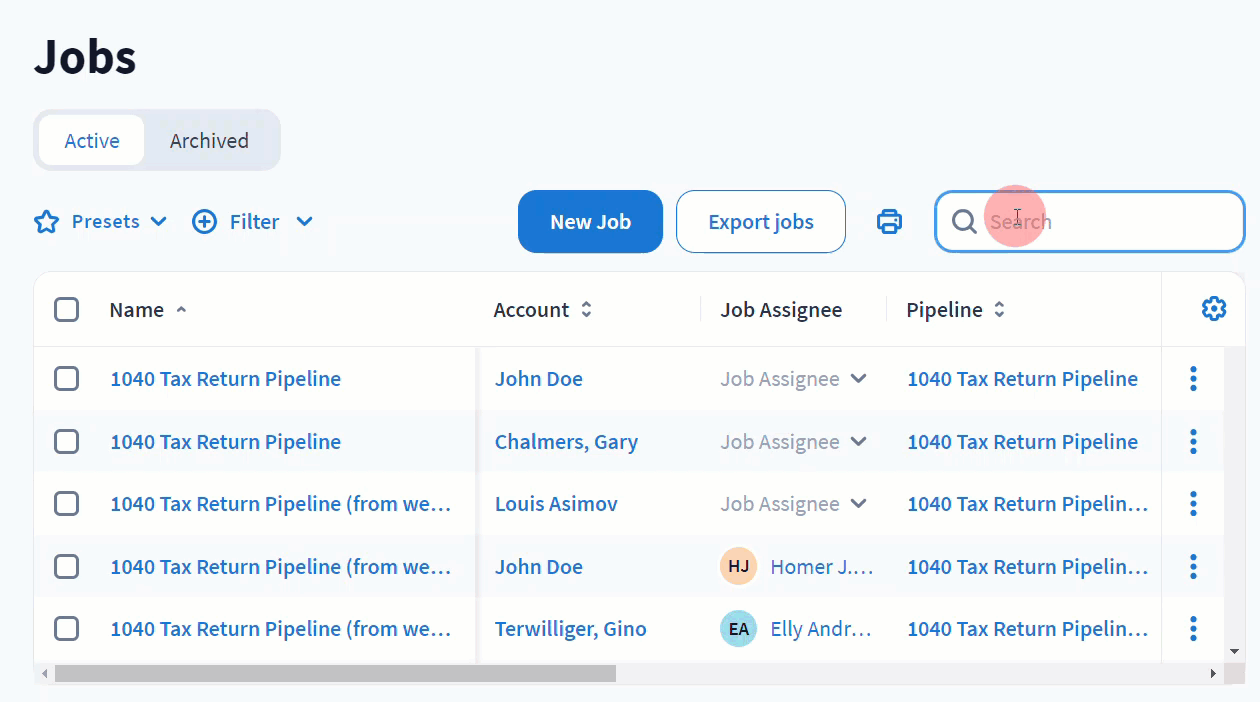Select checkbox for Terwilliger, Gino job
Screen dimensions: 1260x702
point(66,629)
